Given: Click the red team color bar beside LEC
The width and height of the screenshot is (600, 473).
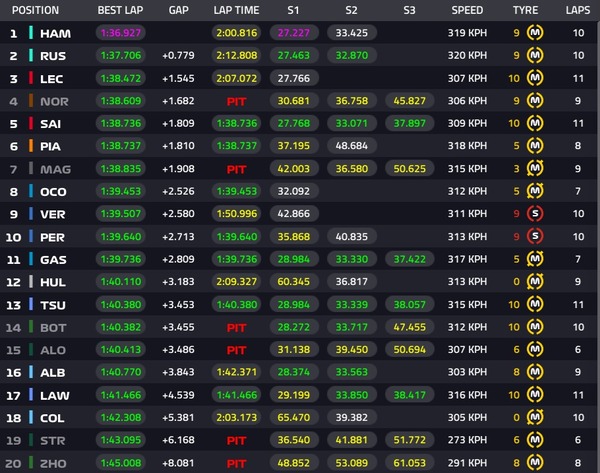Looking at the screenshot, I should coord(31,78).
